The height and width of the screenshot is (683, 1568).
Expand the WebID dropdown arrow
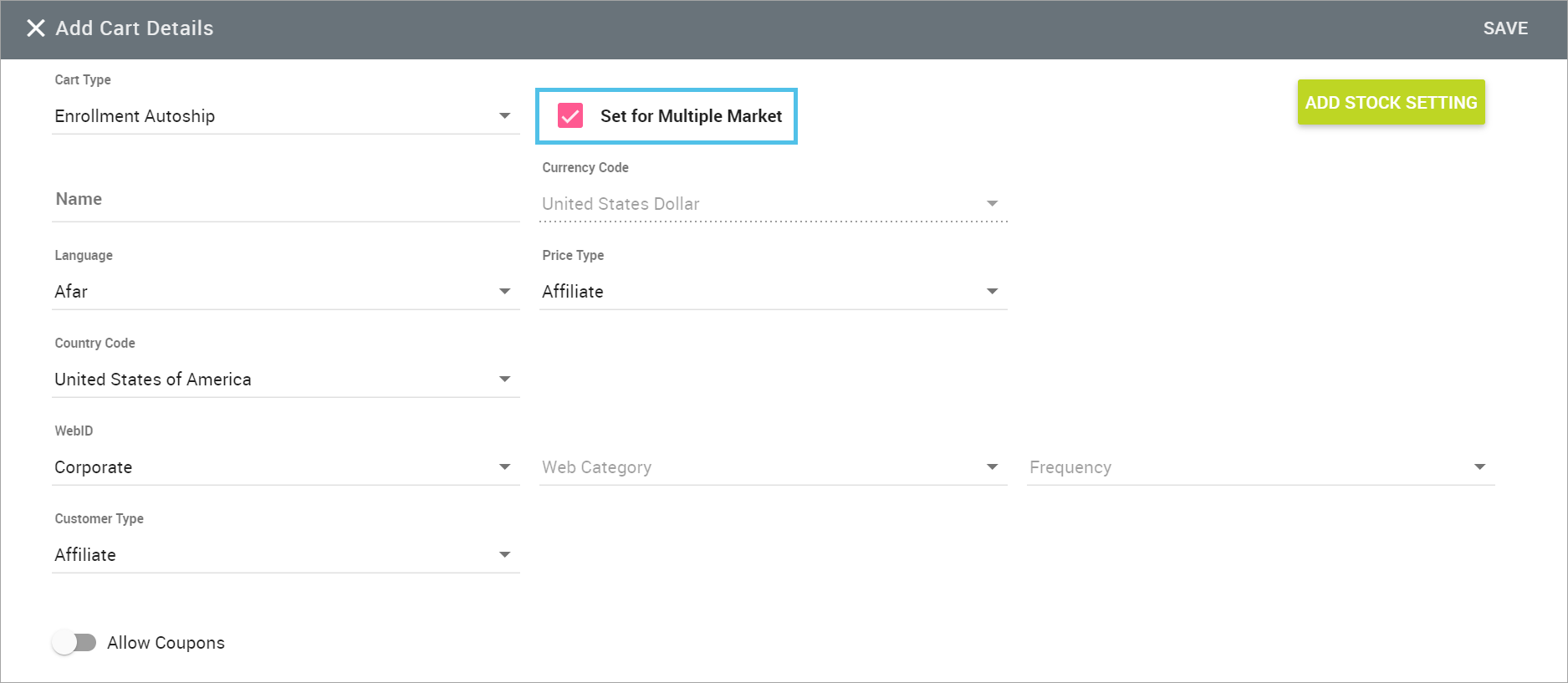(x=504, y=466)
